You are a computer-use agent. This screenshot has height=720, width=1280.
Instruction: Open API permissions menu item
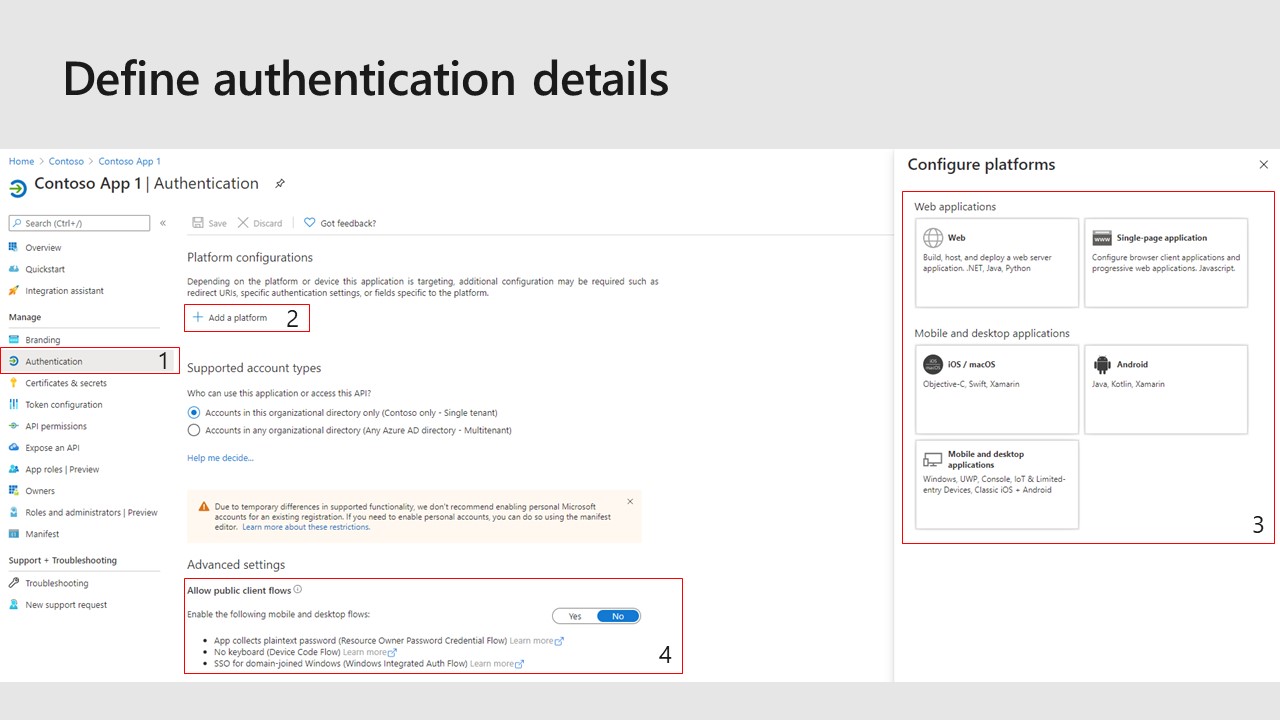[56, 426]
